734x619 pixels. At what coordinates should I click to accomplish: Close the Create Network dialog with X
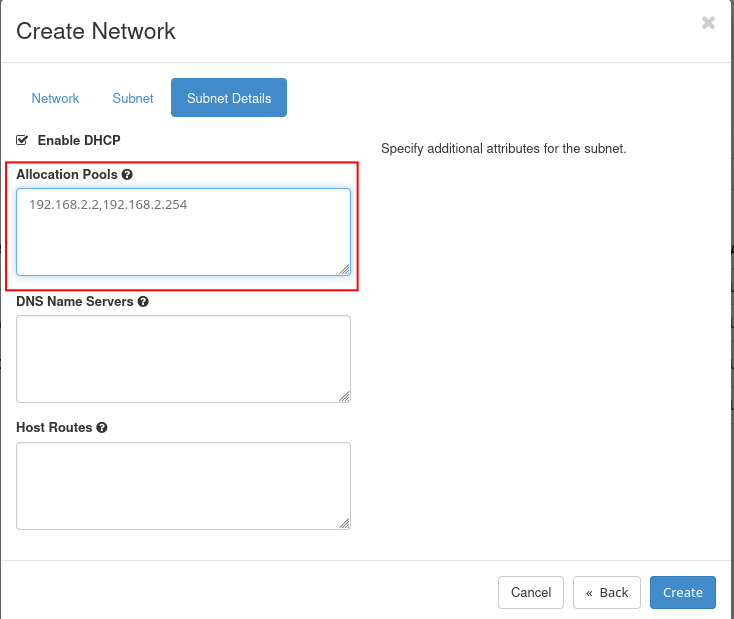tap(708, 23)
